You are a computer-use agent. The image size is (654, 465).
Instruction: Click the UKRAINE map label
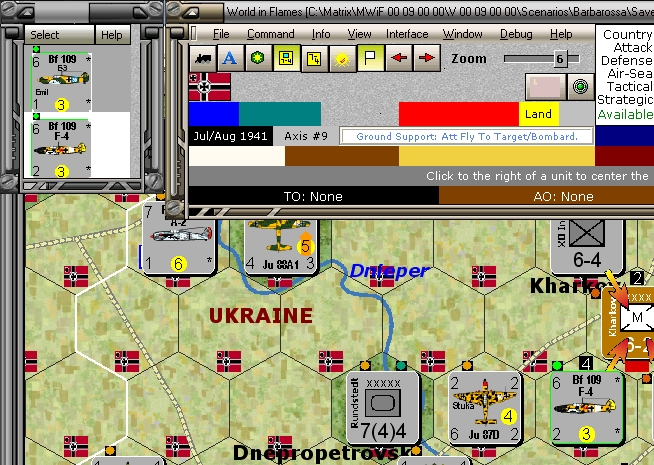pyautogui.click(x=261, y=315)
